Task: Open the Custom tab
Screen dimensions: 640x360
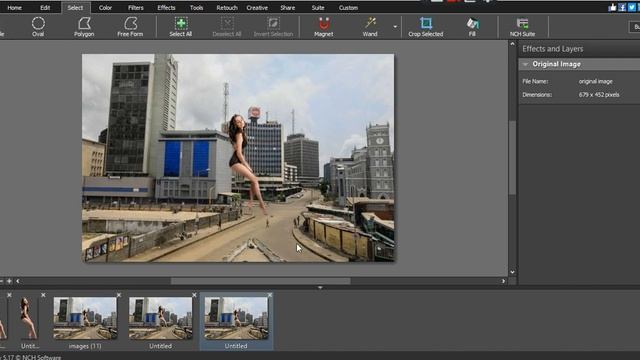Action: [x=348, y=8]
